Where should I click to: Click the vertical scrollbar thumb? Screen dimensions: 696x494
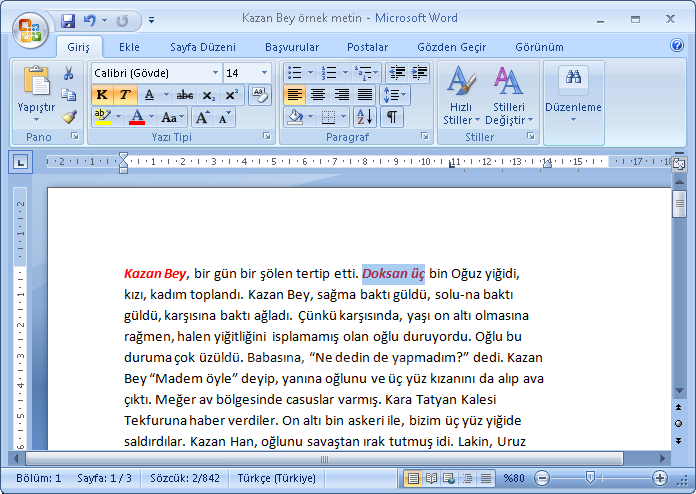pyautogui.click(x=679, y=204)
